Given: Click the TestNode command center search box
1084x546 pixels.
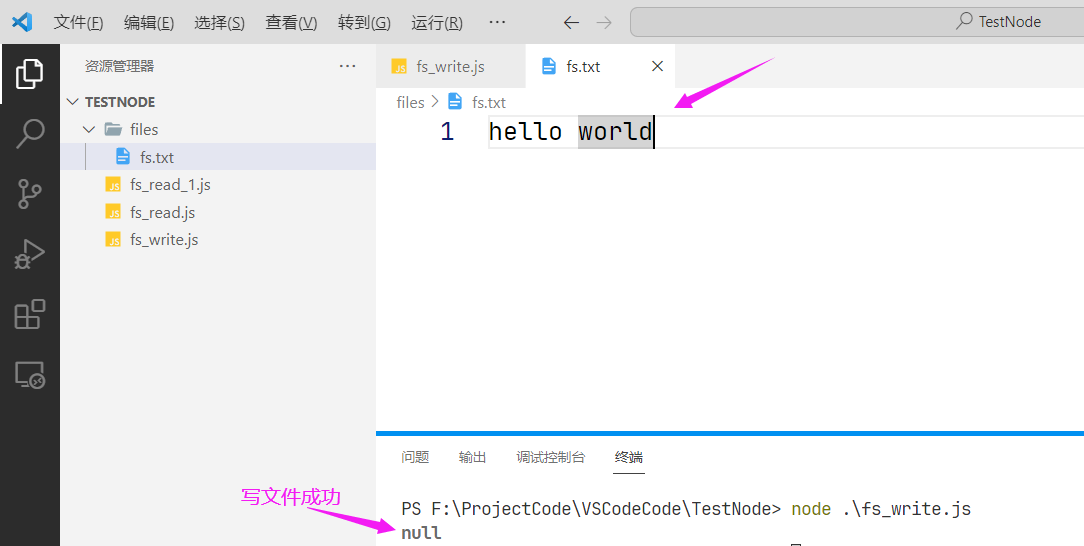Looking at the screenshot, I should [857, 22].
